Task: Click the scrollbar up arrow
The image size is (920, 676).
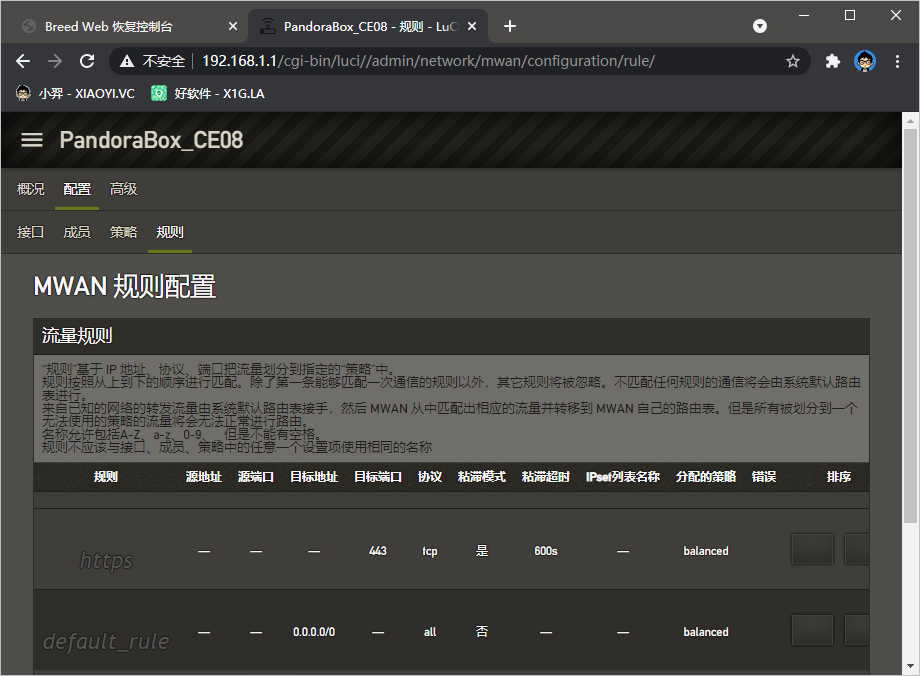Action: (910, 121)
